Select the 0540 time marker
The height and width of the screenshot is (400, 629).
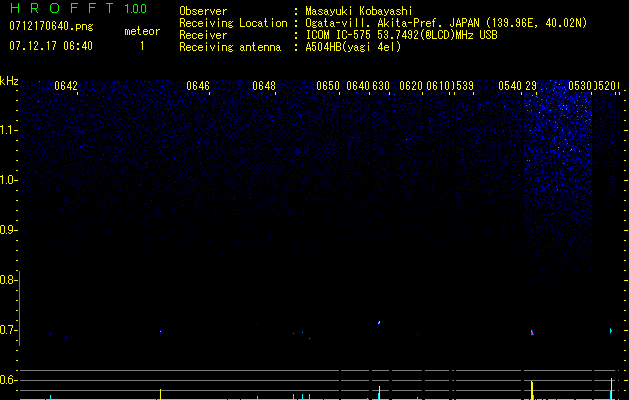pyautogui.click(x=510, y=86)
